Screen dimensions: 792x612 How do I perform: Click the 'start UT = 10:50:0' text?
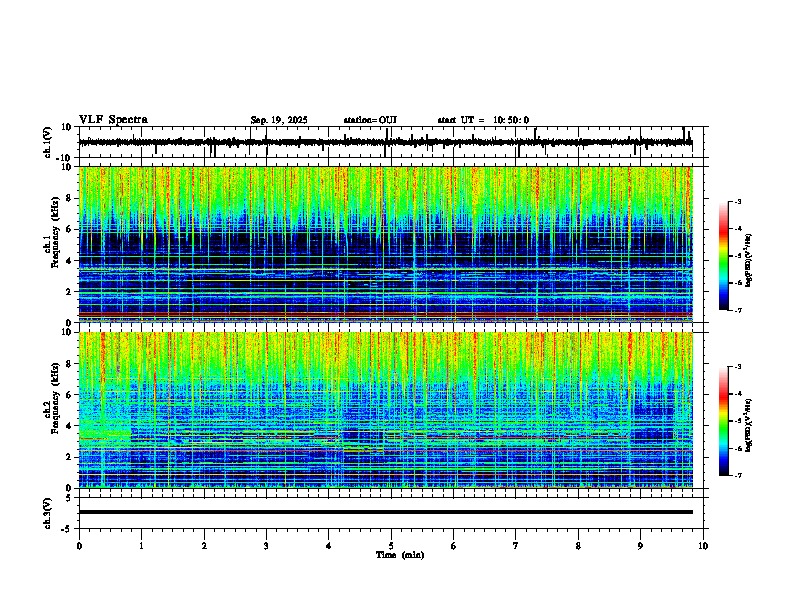coord(483,120)
